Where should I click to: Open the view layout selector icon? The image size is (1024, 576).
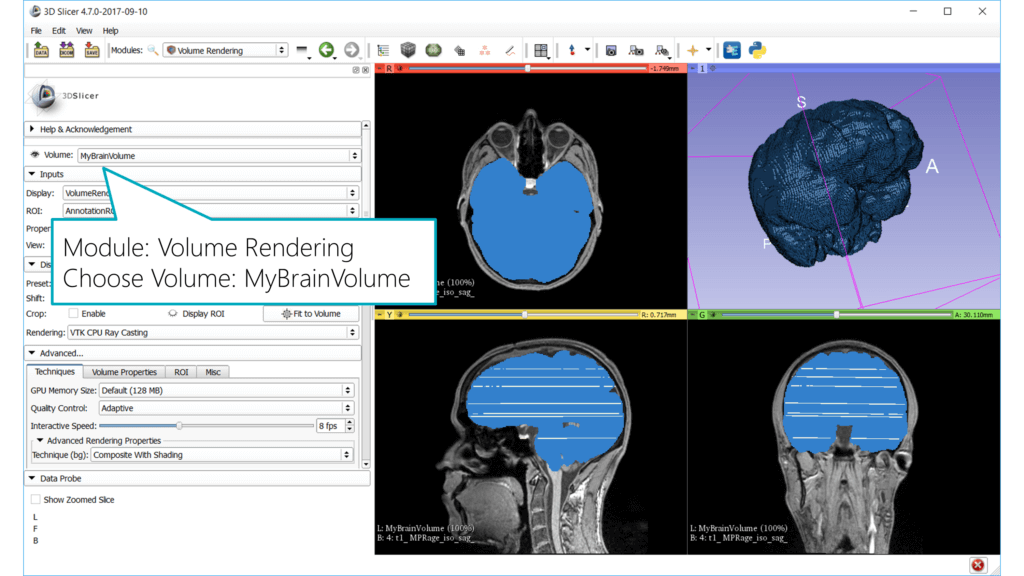click(x=540, y=49)
